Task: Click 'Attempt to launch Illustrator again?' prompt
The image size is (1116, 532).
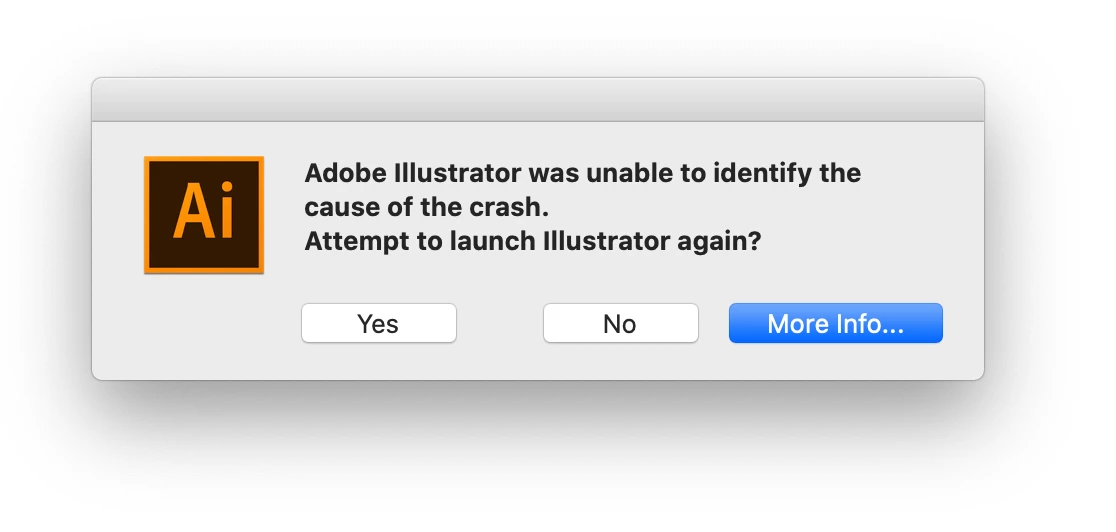Action: [532, 241]
